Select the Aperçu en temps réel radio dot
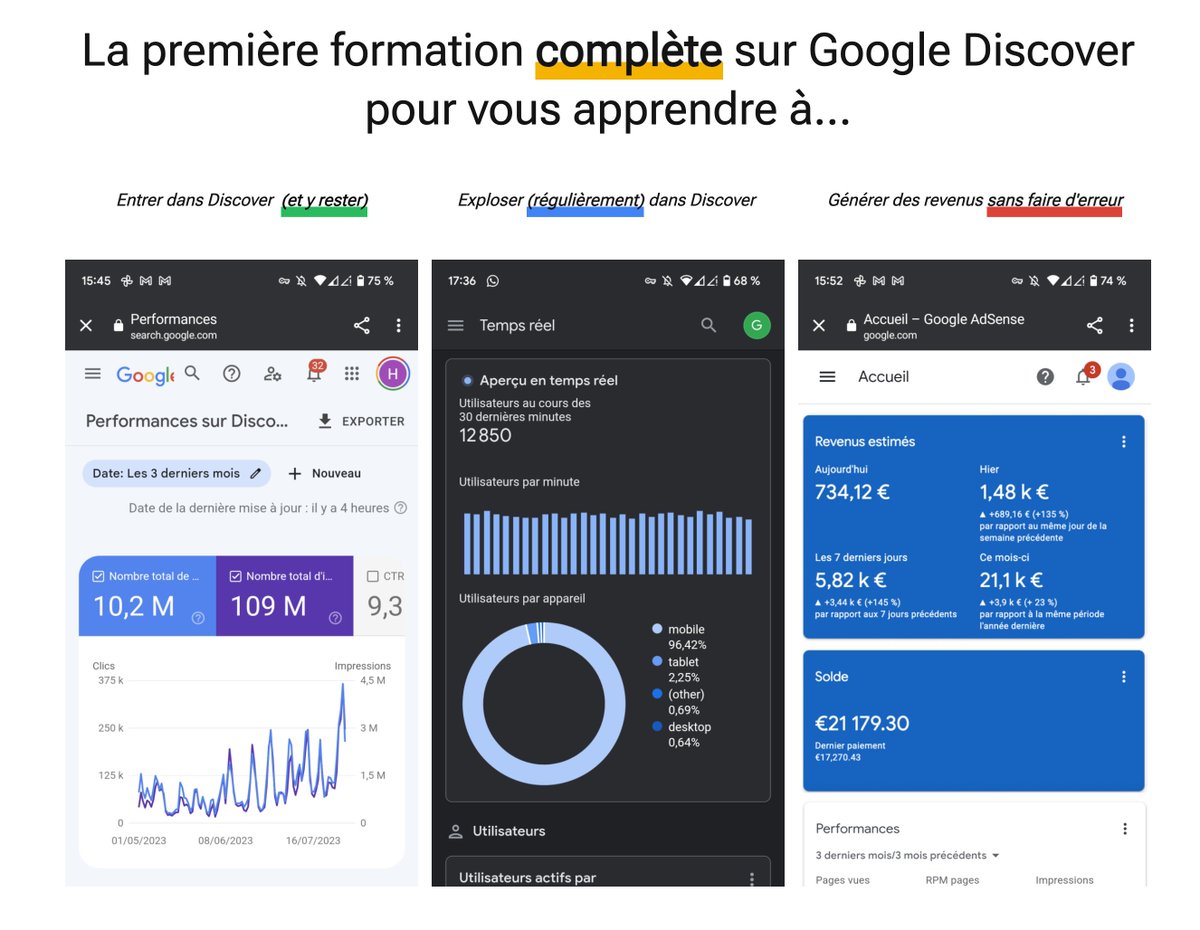This screenshot has height=930, width=1200. click(x=467, y=380)
